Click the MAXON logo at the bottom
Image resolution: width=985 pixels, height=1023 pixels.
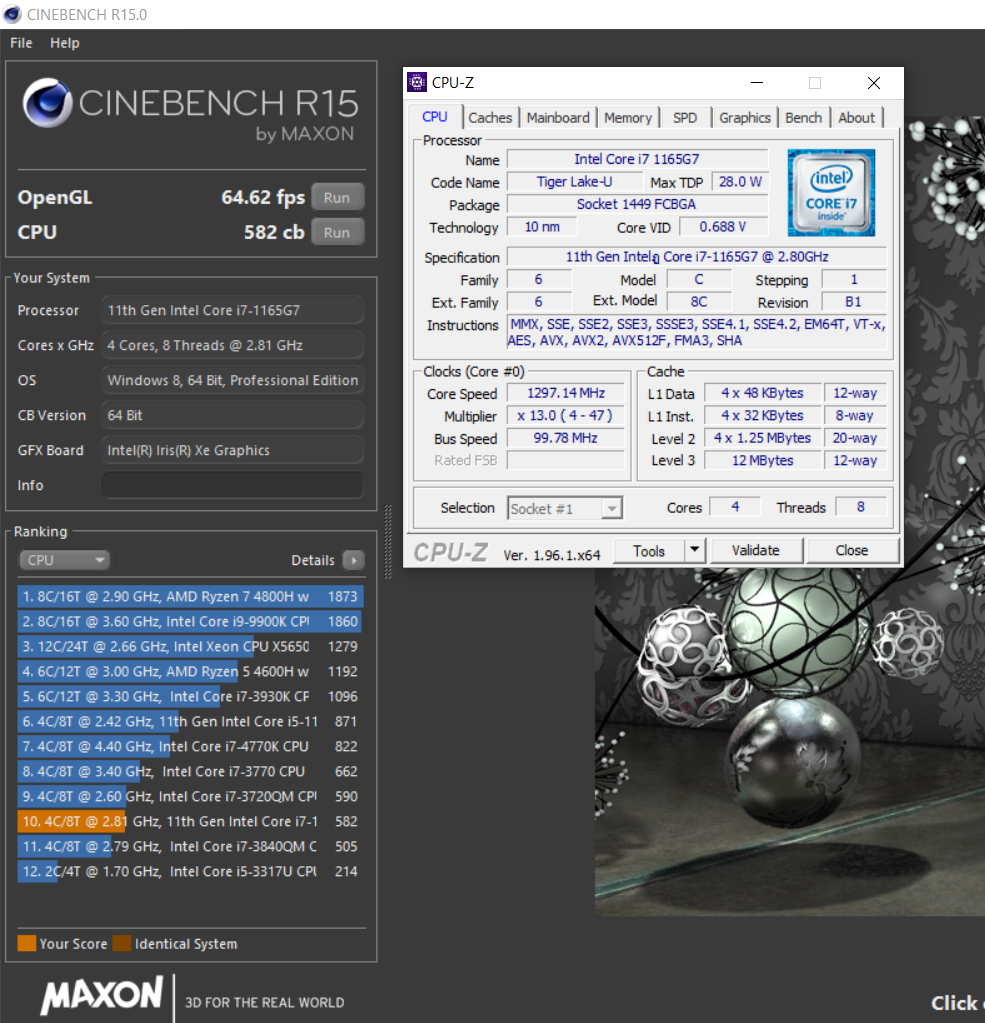102,995
